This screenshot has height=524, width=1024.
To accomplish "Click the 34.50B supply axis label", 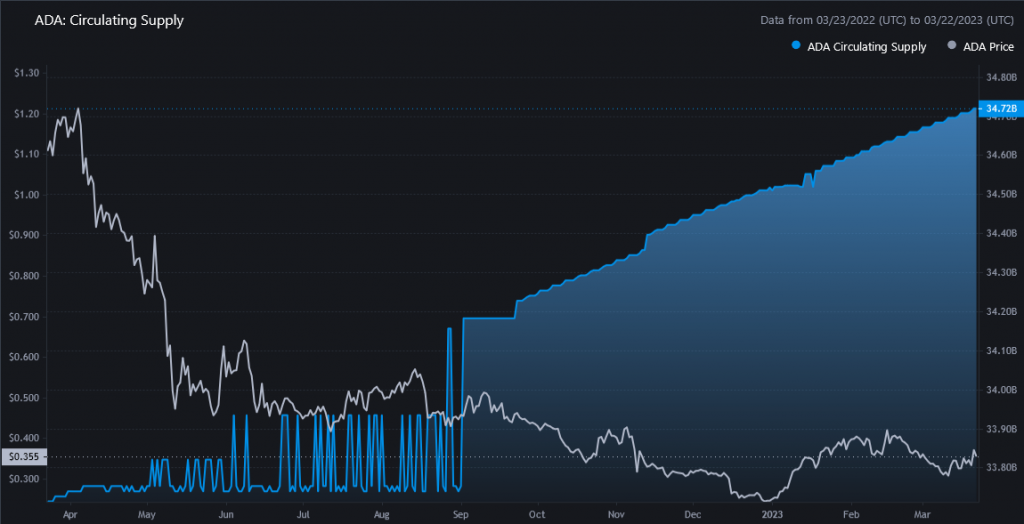I will click(1000, 195).
